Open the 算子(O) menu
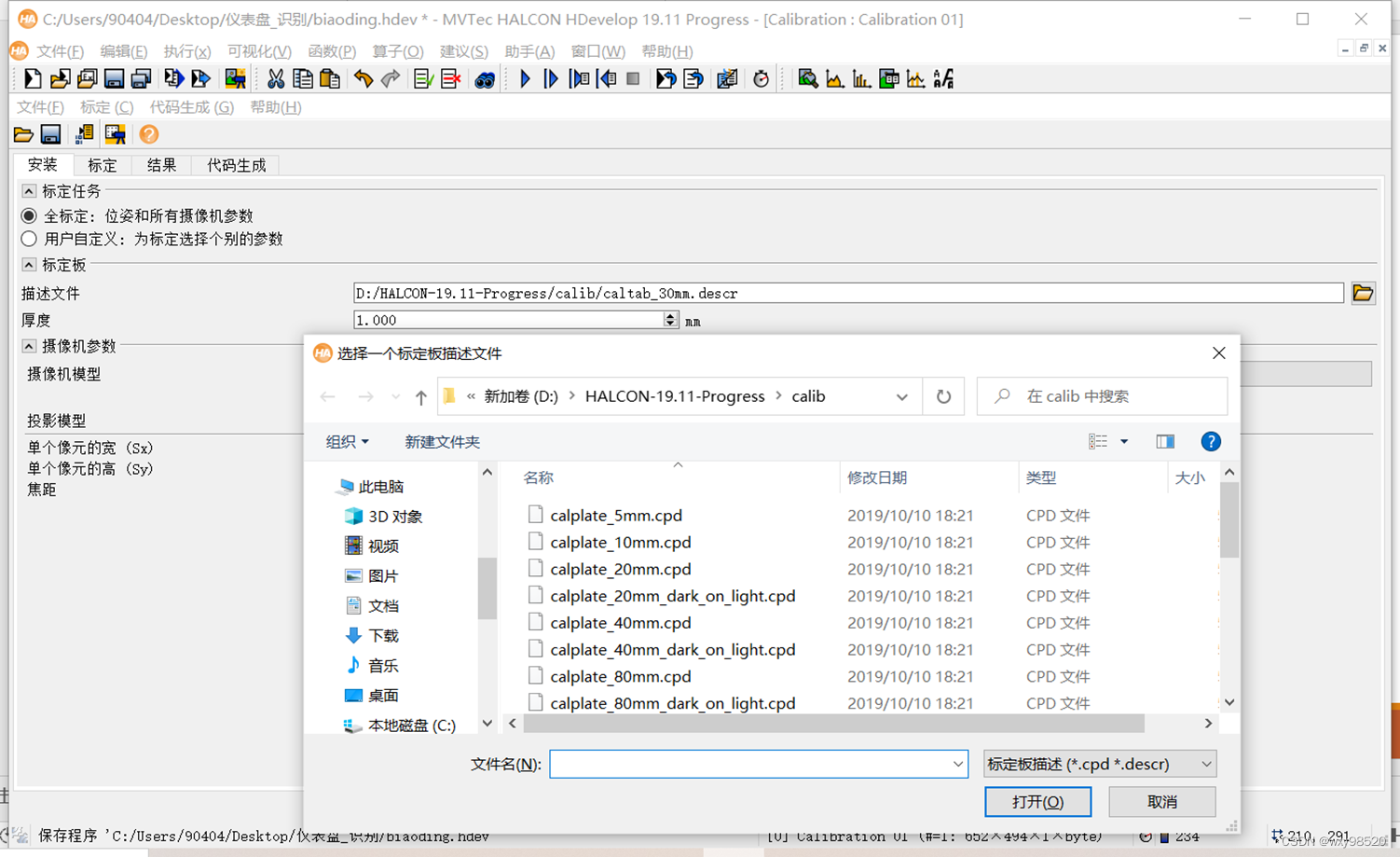1400x857 pixels. point(398,51)
